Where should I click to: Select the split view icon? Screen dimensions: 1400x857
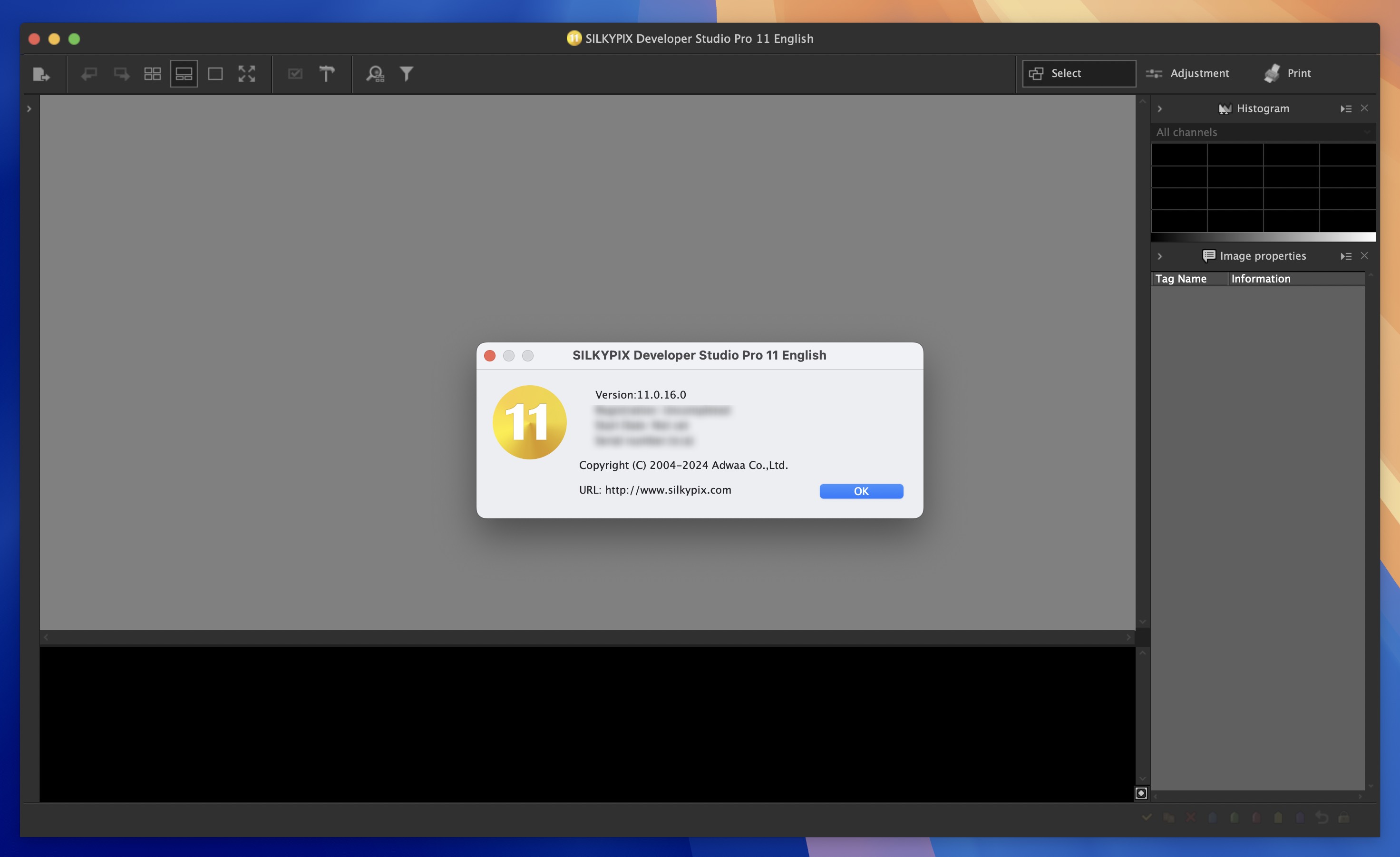pos(183,73)
